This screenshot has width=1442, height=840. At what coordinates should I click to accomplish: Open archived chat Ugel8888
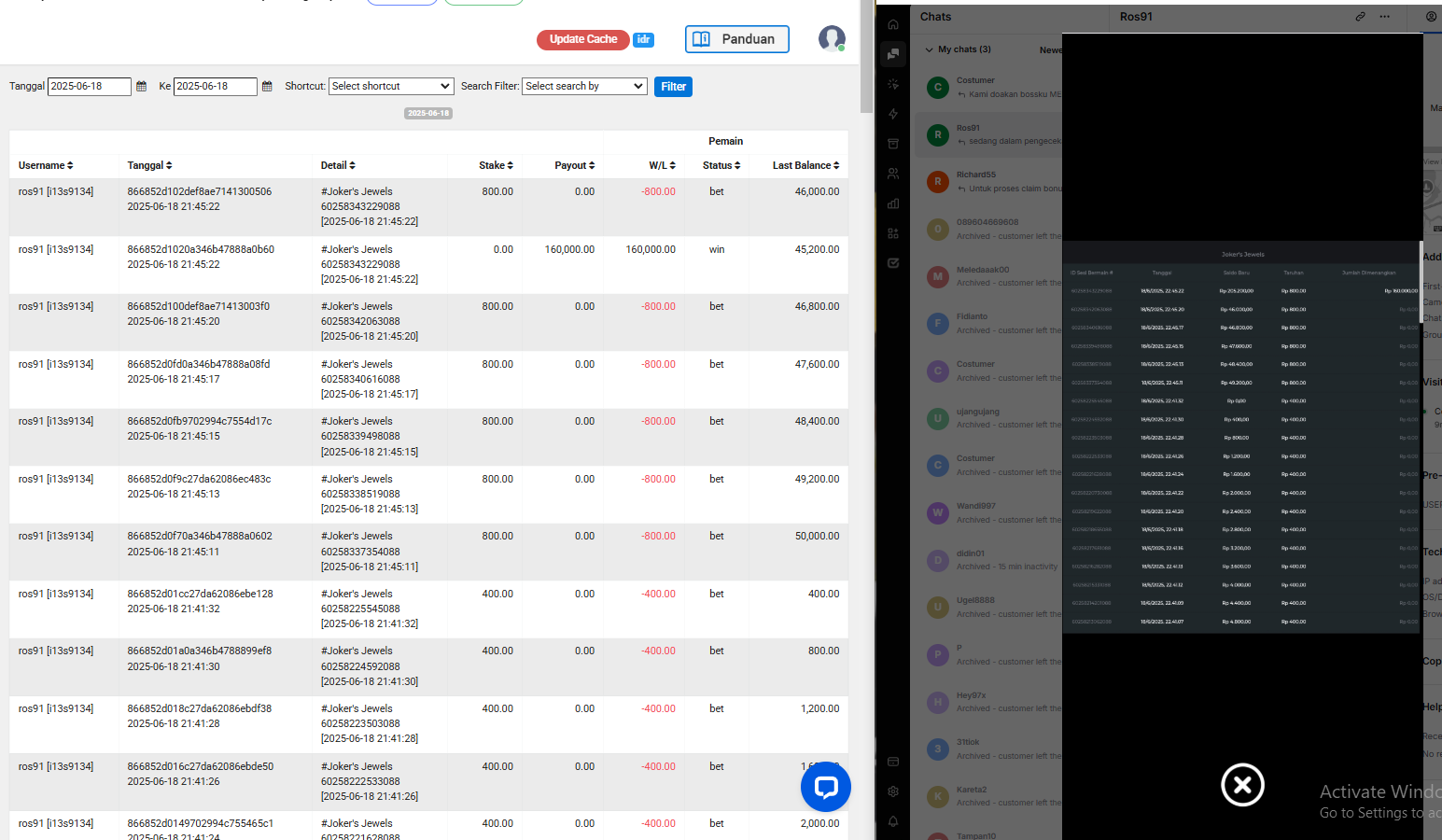point(988,607)
